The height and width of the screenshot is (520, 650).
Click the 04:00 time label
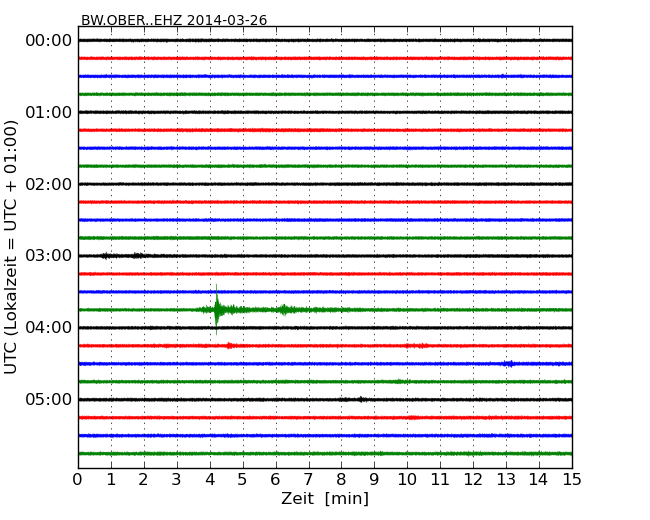(49, 328)
